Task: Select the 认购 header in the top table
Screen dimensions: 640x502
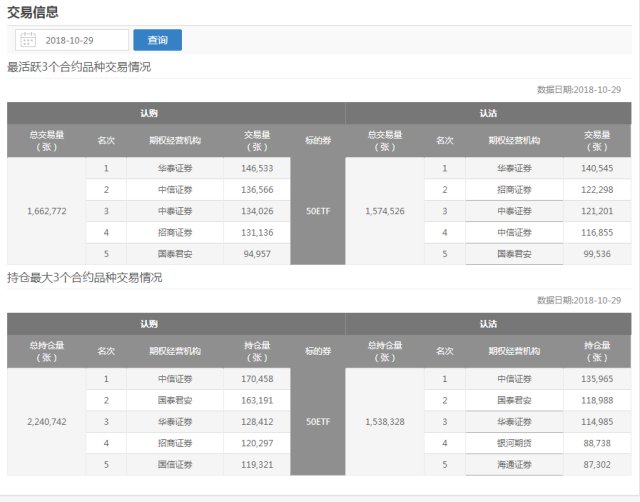Action: click(149, 113)
